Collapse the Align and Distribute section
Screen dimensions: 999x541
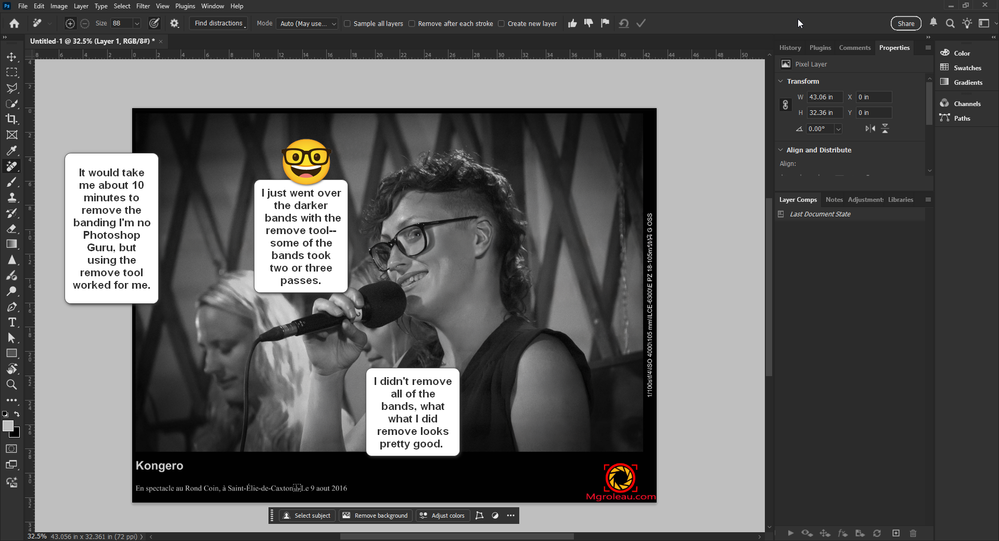(781, 150)
